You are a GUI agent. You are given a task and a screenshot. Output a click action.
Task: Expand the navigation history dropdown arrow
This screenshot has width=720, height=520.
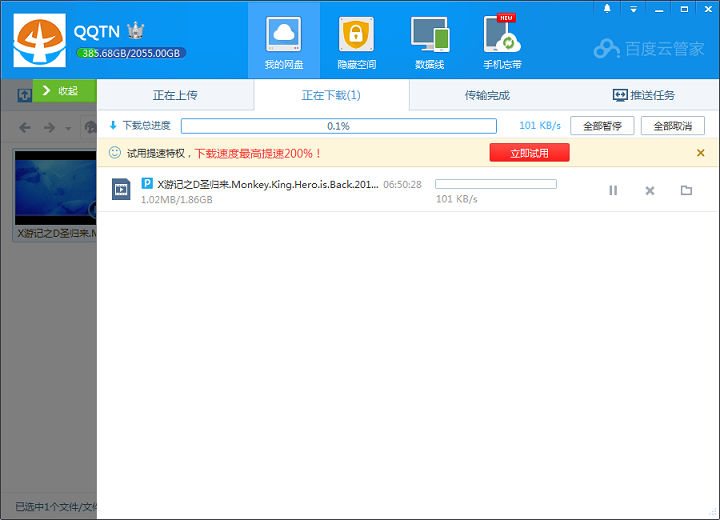tap(68, 128)
